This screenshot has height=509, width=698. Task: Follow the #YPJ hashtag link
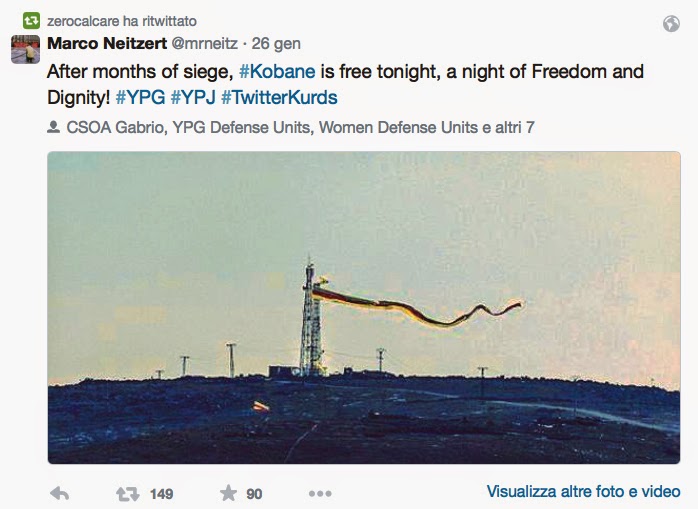tap(193, 98)
